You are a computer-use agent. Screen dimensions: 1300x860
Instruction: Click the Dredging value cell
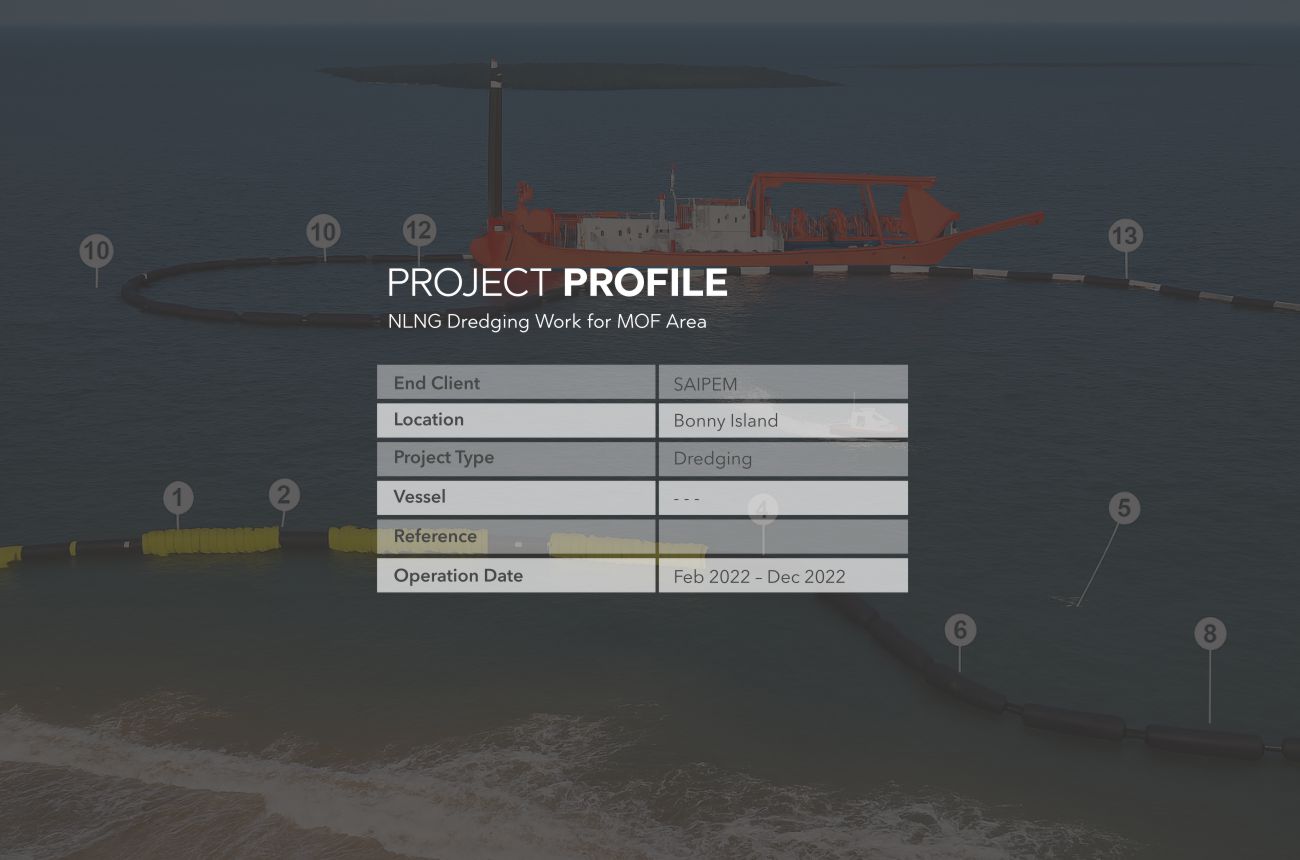783,459
